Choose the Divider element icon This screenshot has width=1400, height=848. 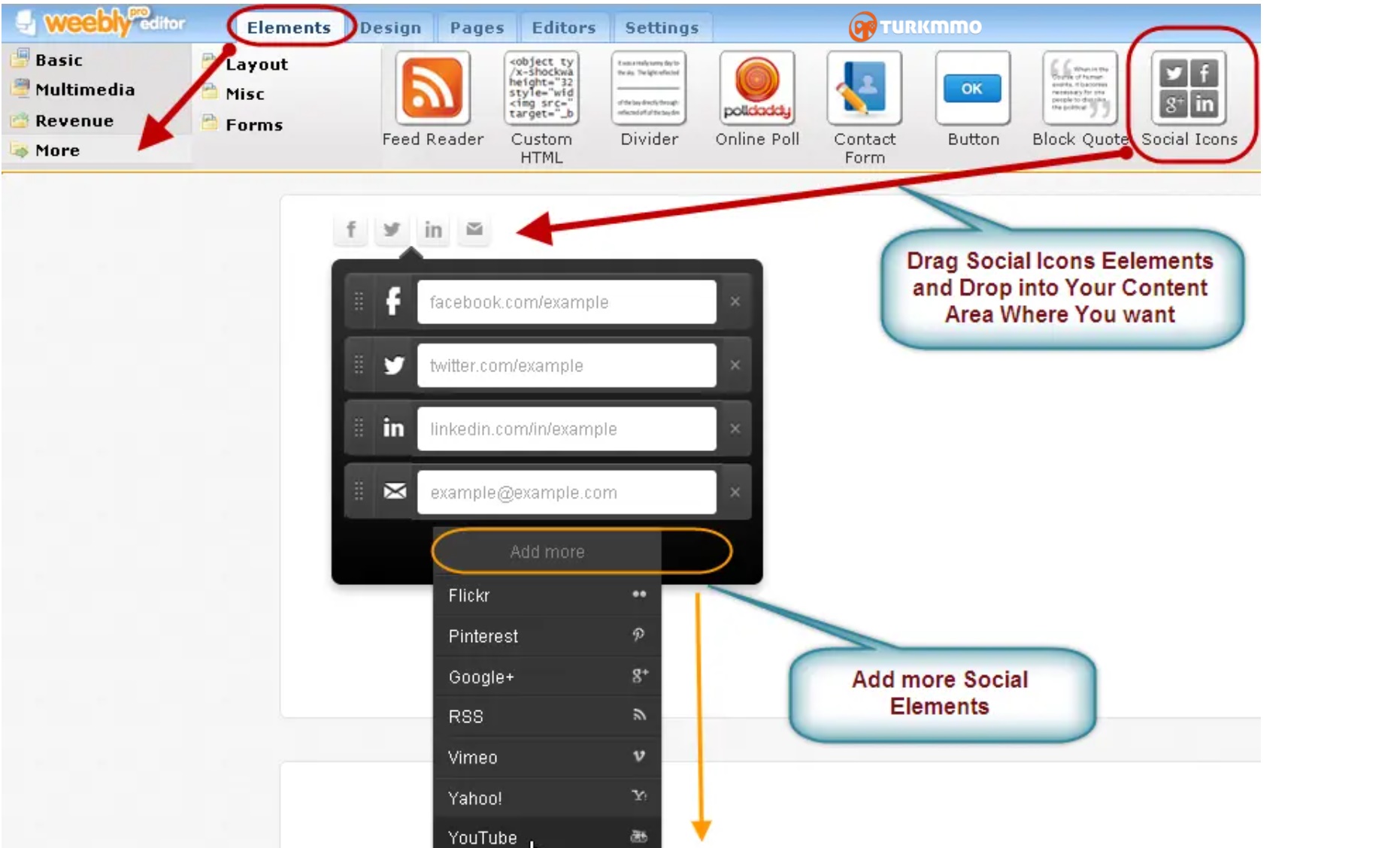(x=649, y=89)
